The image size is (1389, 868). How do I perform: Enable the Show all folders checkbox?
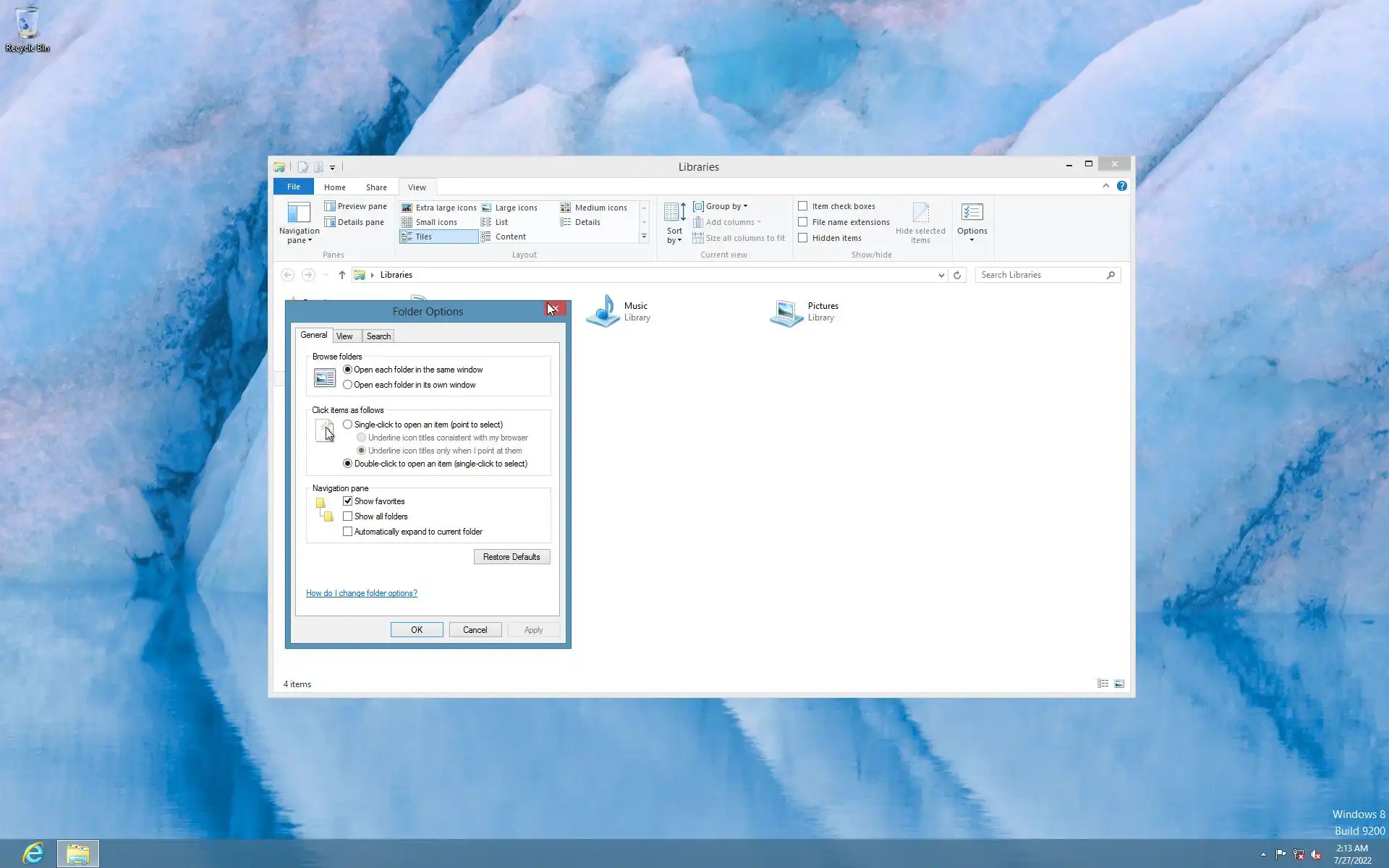pyautogui.click(x=348, y=516)
